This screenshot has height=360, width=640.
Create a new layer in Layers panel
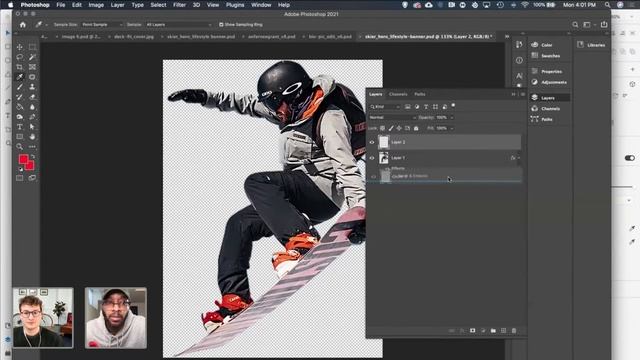point(503,331)
